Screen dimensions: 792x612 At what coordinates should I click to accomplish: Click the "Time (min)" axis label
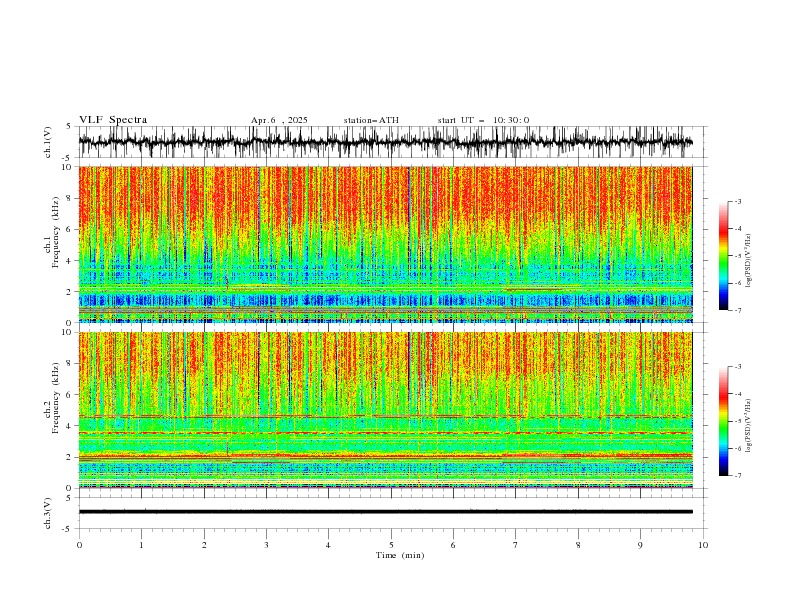point(400,555)
